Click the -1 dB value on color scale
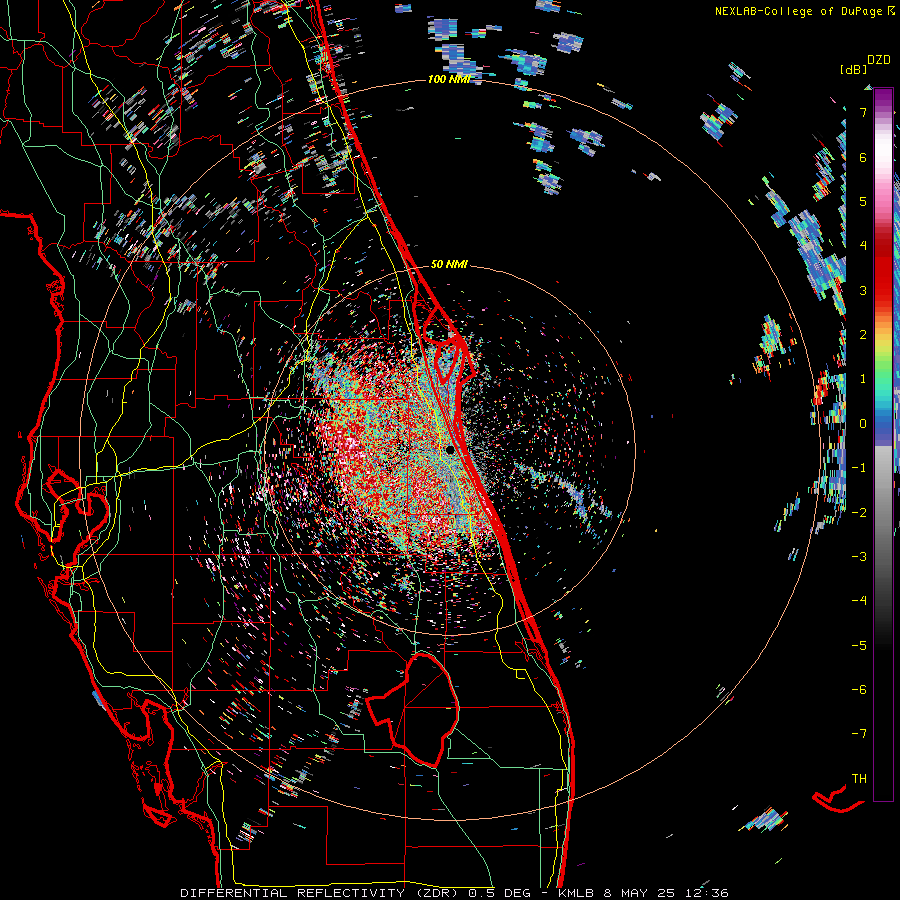The image size is (900, 900). (x=859, y=468)
